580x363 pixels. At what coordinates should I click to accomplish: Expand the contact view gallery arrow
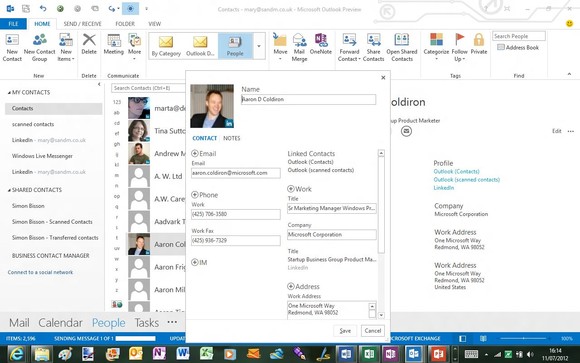click(x=259, y=46)
